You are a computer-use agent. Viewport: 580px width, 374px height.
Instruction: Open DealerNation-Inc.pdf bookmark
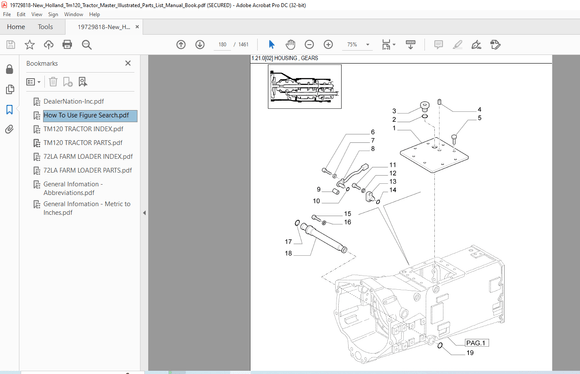(74, 101)
